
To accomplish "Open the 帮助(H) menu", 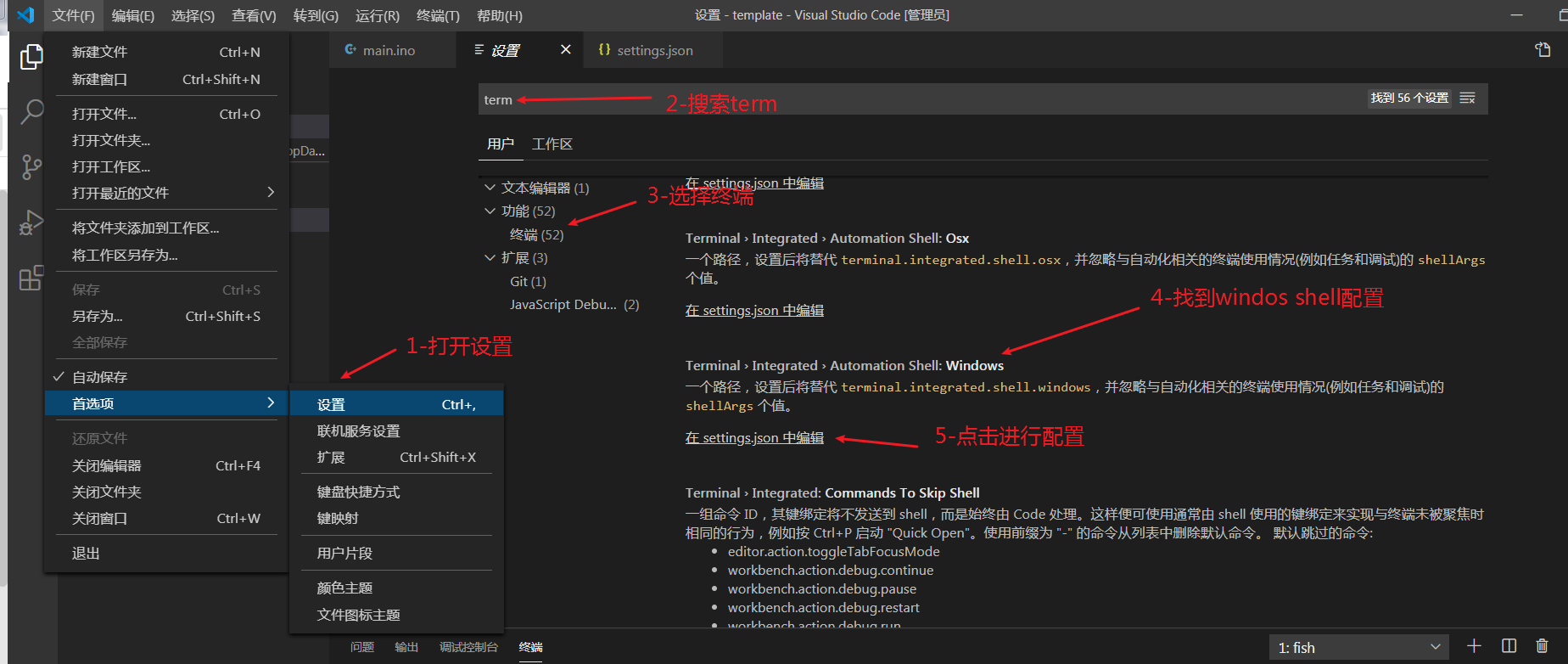I will point(499,15).
